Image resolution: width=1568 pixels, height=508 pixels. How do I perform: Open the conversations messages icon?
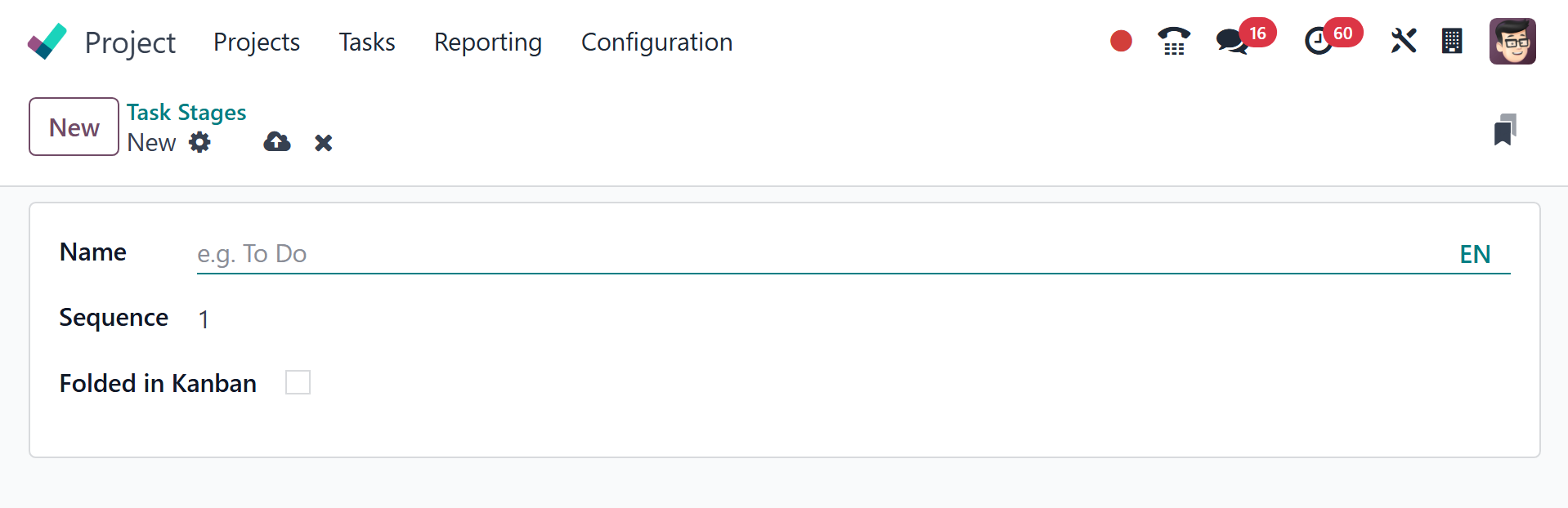click(x=1231, y=41)
